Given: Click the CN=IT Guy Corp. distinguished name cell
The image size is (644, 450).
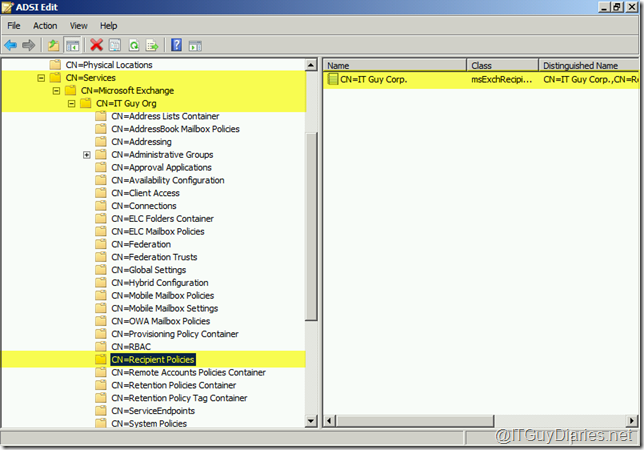Looking at the screenshot, I should point(591,79).
